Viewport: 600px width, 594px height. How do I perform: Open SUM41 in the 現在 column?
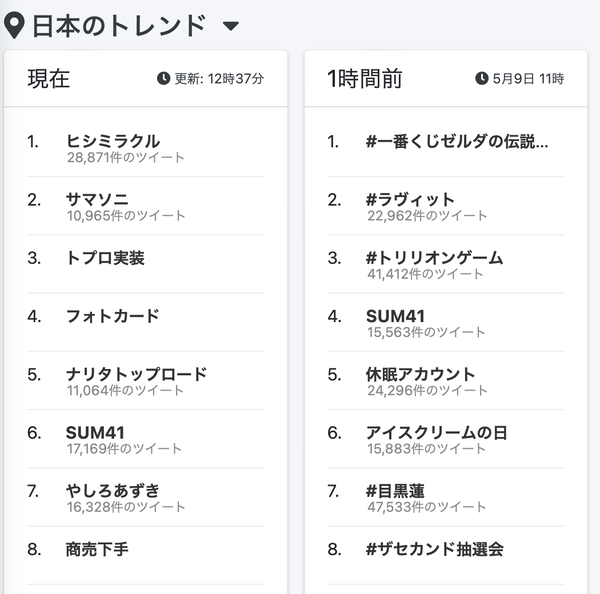[95, 433]
